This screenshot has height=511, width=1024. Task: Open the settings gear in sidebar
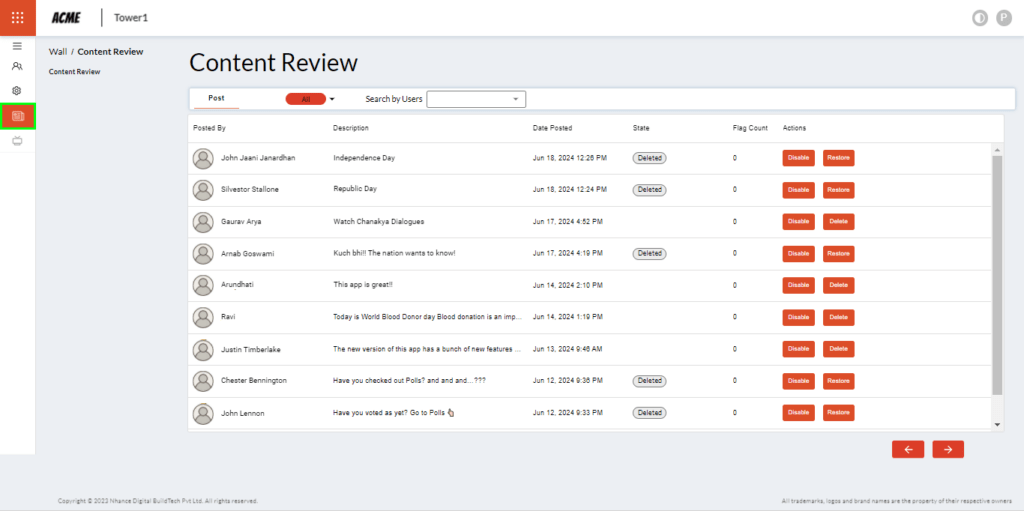coord(17,91)
